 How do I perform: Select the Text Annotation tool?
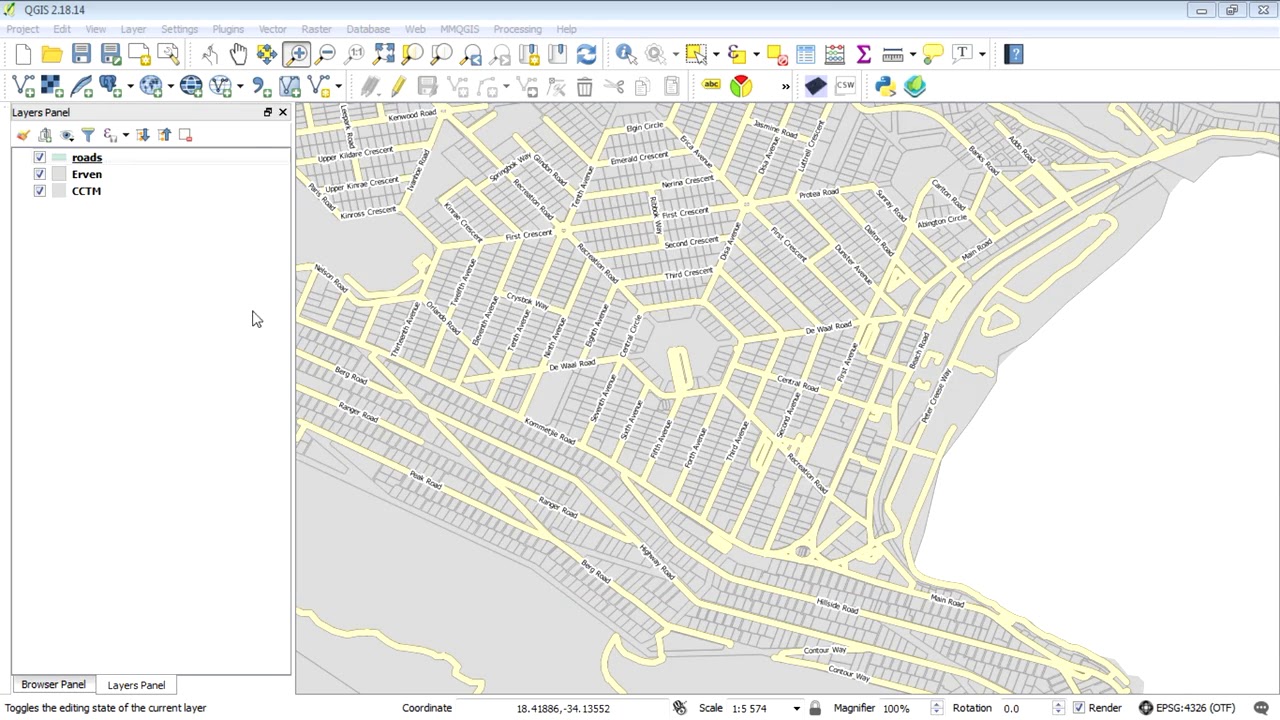[x=962, y=54]
